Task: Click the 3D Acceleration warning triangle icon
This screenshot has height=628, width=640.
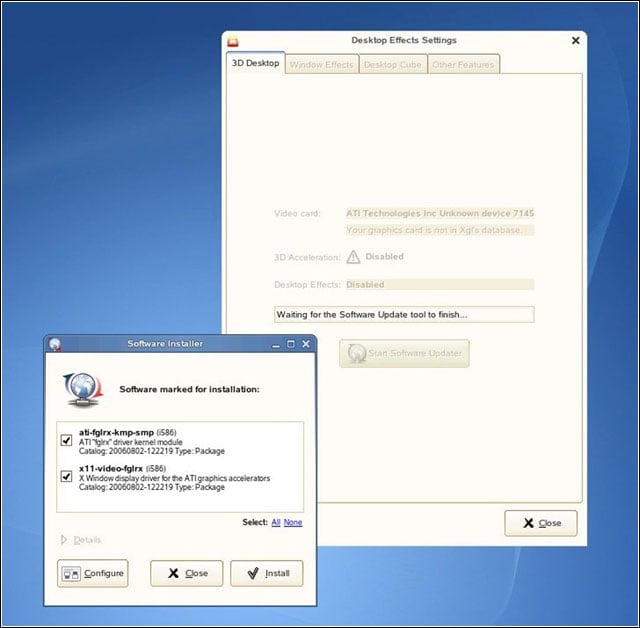Action: 353,257
